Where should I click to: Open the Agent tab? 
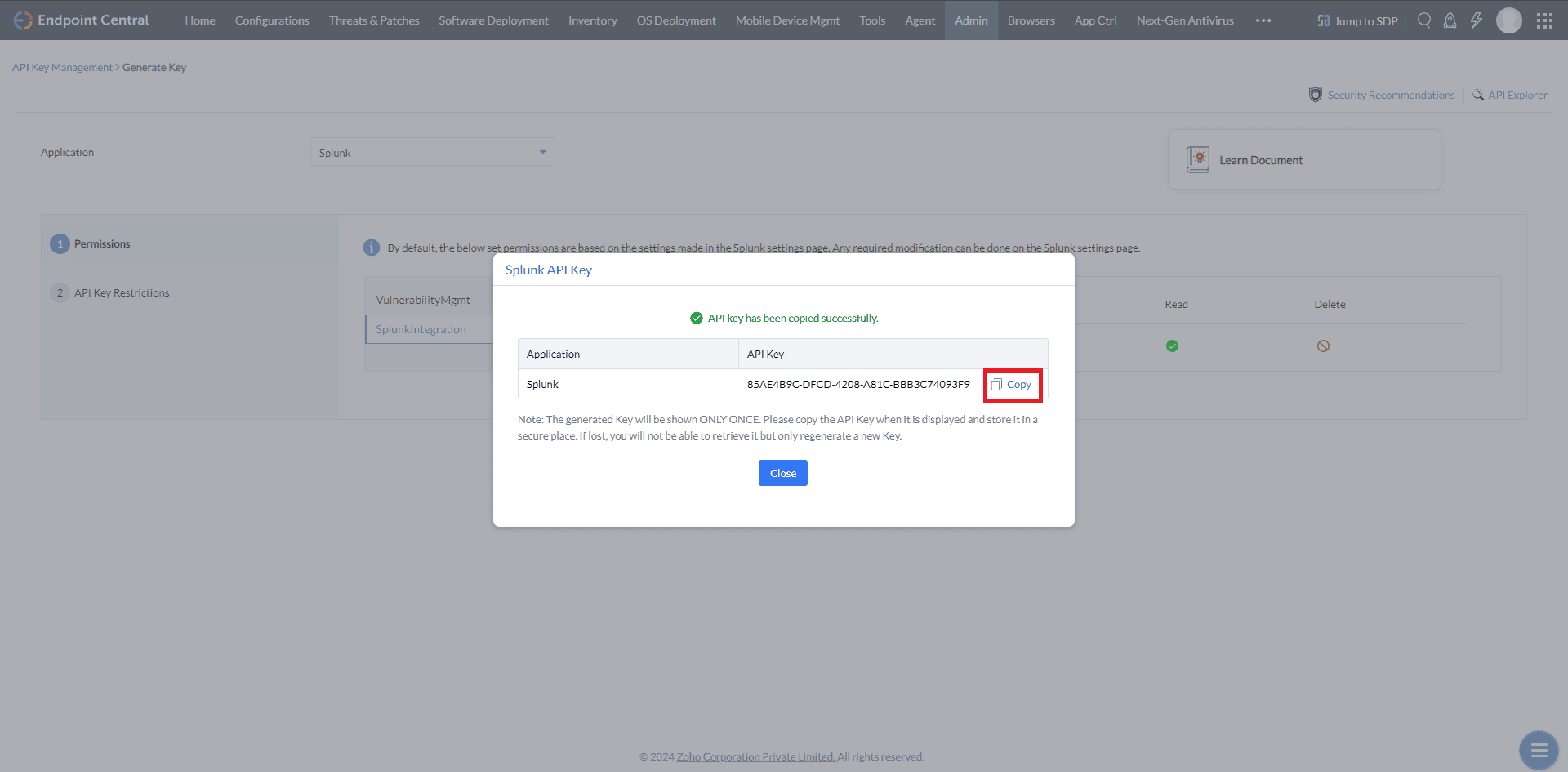click(x=920, y=20)
